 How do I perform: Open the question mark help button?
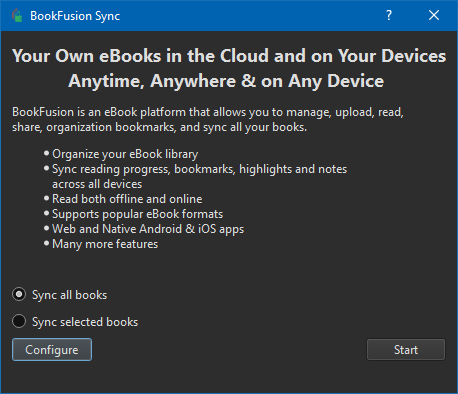coord(389,15)
